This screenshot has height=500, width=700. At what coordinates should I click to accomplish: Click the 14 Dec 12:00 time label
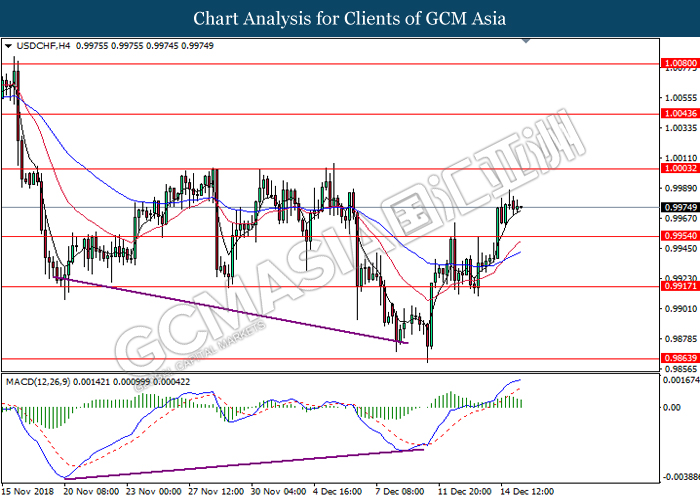click(527, 492)
